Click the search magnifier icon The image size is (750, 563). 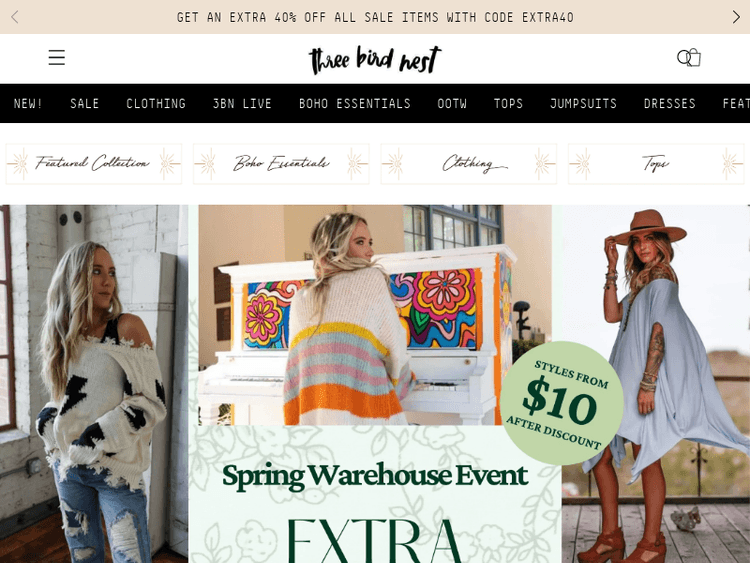click(x=684, y=58)
